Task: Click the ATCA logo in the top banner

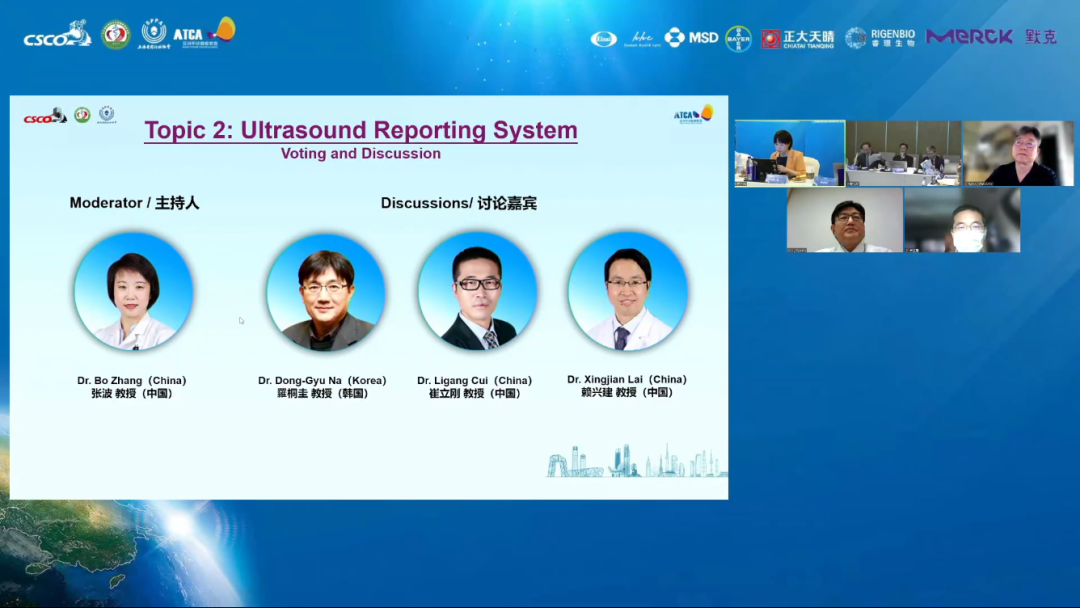Action: pos(205,33)
